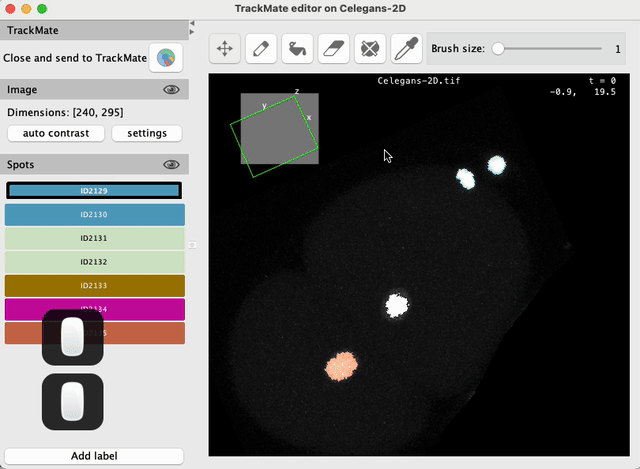Select the move/pan tool
640x469 pixels.
(x=224, y=49)
